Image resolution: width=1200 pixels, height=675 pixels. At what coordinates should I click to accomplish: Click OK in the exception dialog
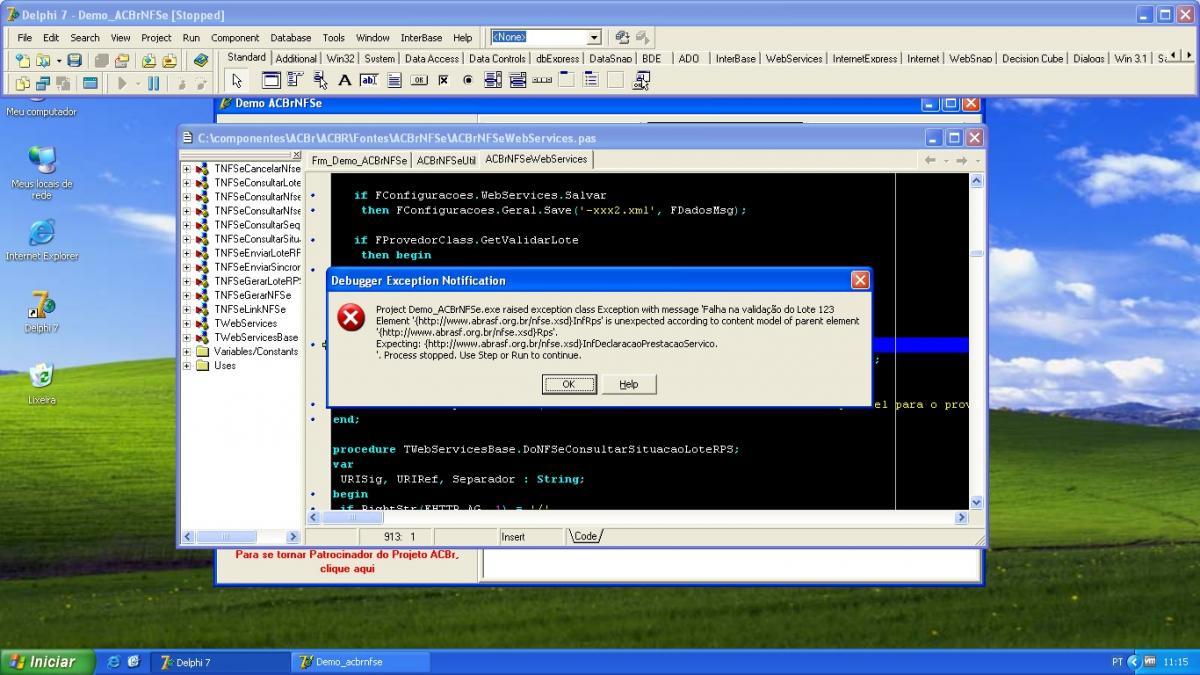point(569,384)
